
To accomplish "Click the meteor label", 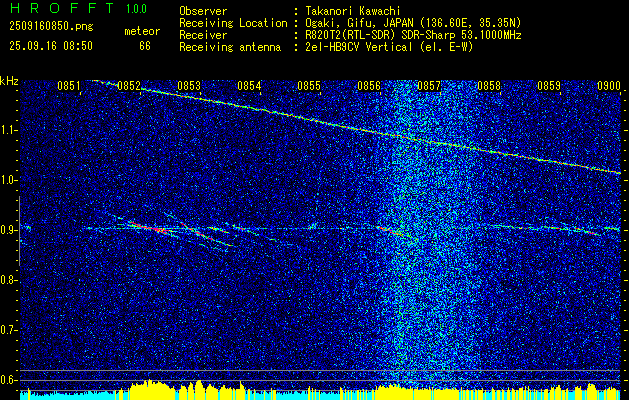I will 142,31.
